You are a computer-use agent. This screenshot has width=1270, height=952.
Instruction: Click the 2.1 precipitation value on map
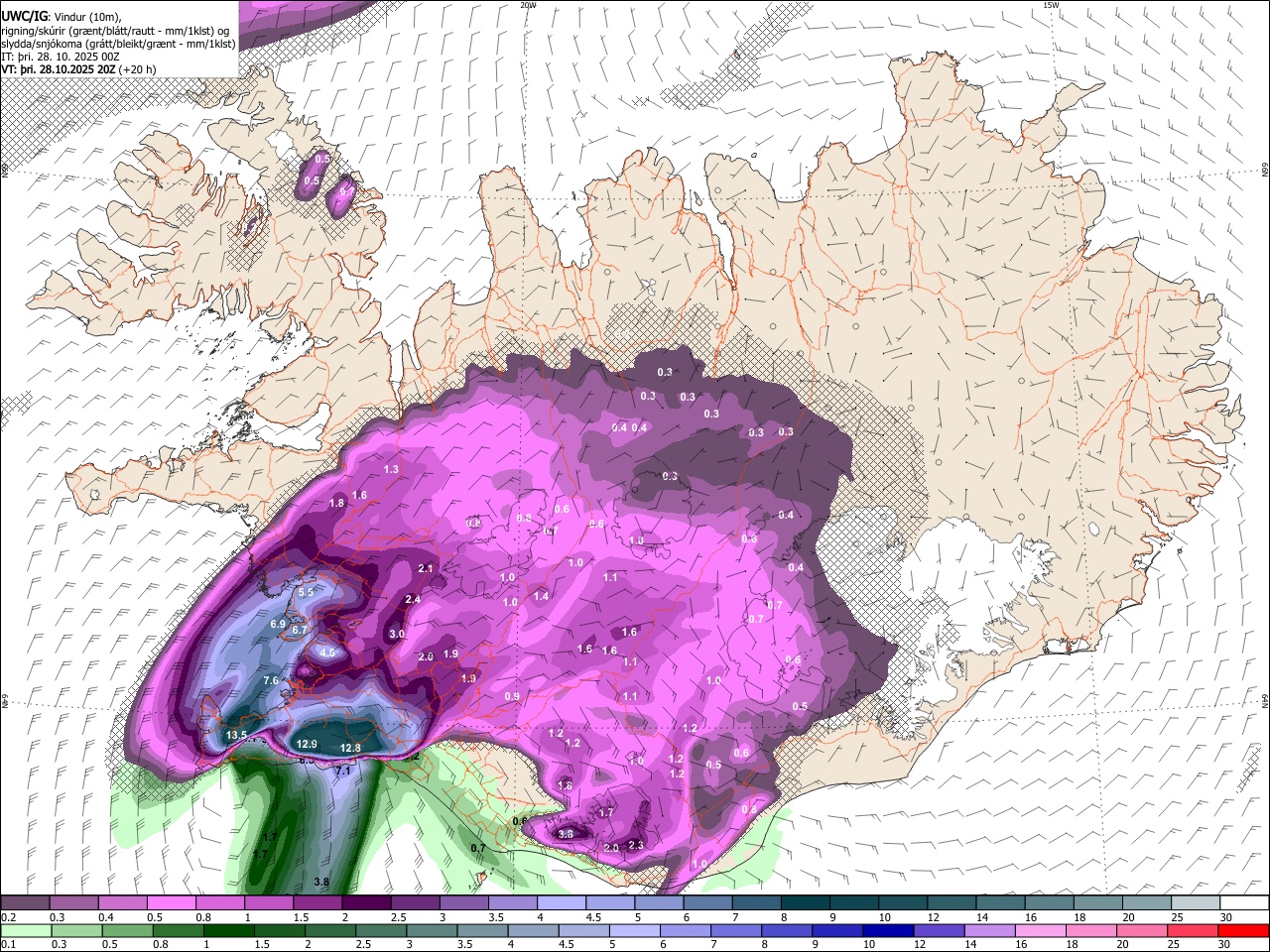pyautogui.click(x=427, y=568)
